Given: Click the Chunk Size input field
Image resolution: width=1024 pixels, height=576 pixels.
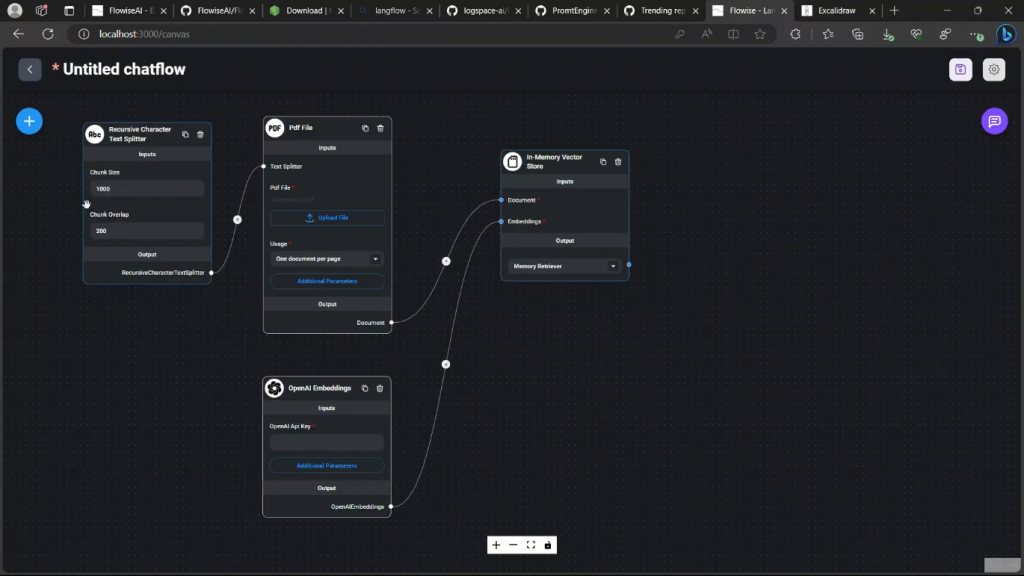Looking at the screenshot, I should click(147, 189).
